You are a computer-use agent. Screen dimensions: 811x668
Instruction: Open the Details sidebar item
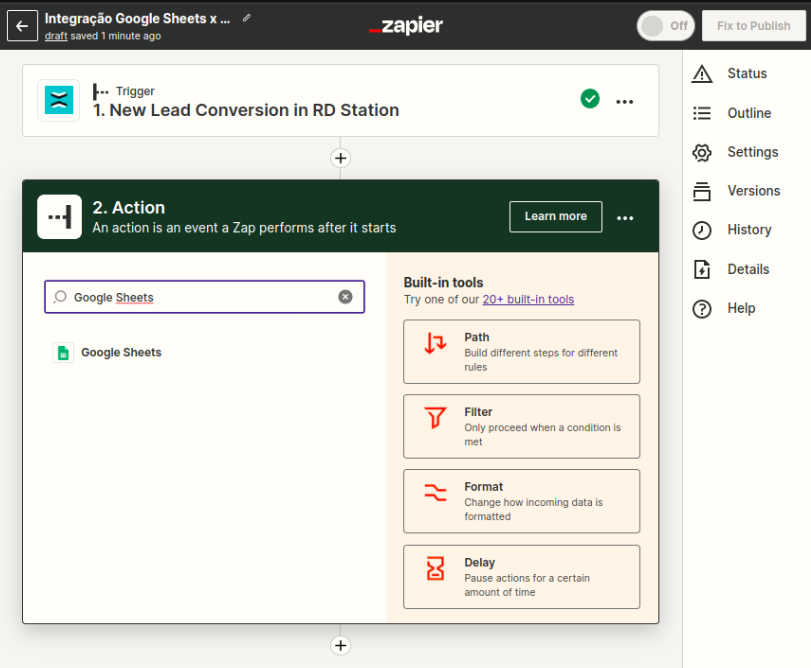(746, 269)
